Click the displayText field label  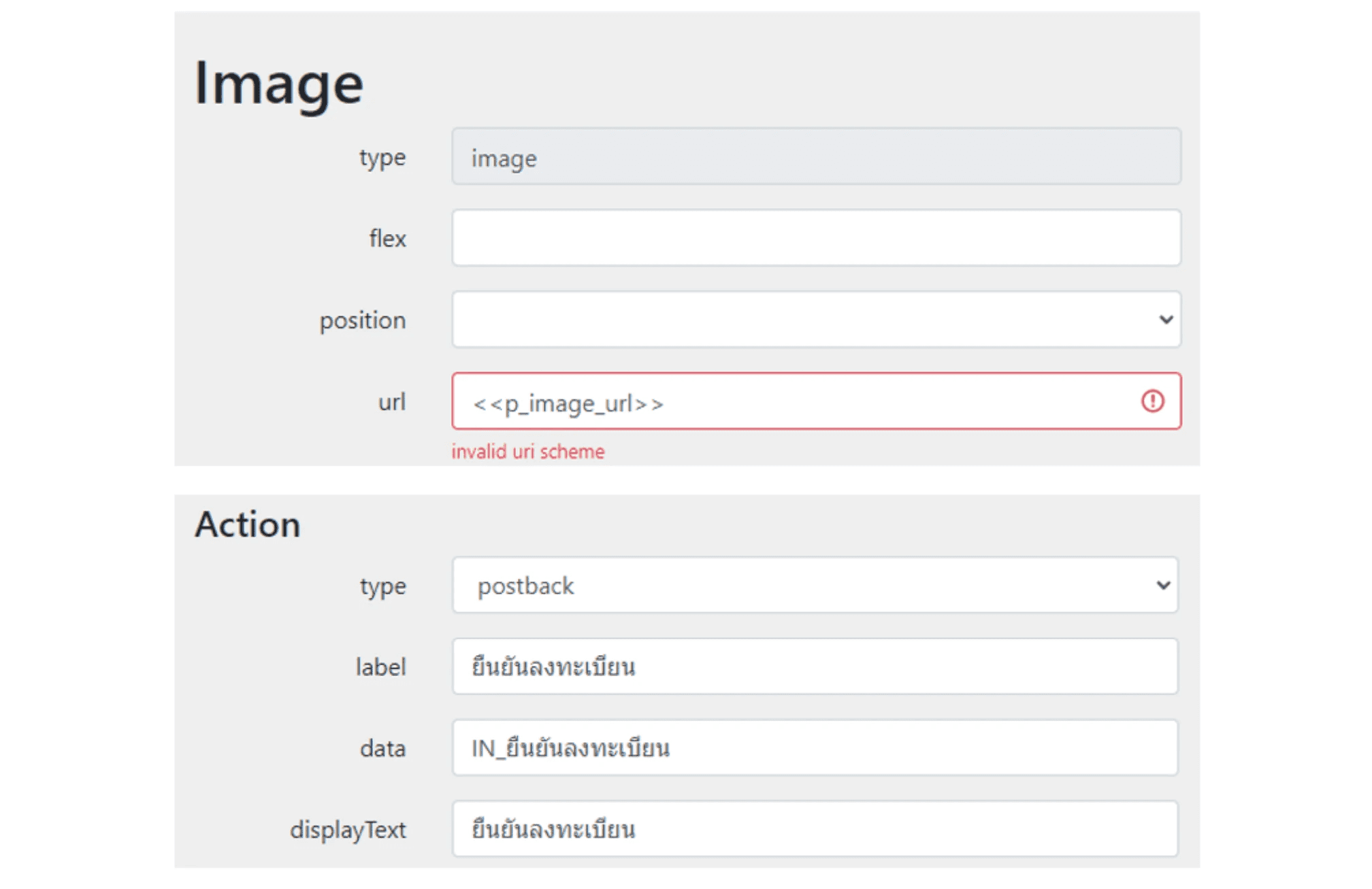coord(348,829)
